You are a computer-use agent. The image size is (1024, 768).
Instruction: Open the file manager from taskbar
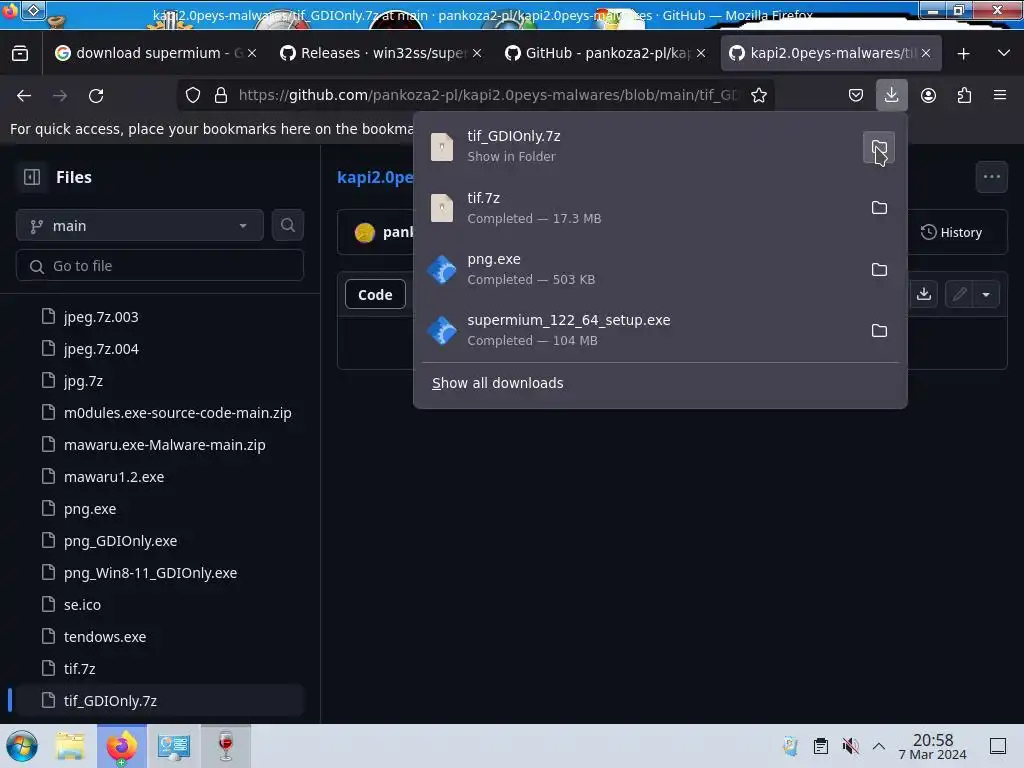(x=70, y=746)
